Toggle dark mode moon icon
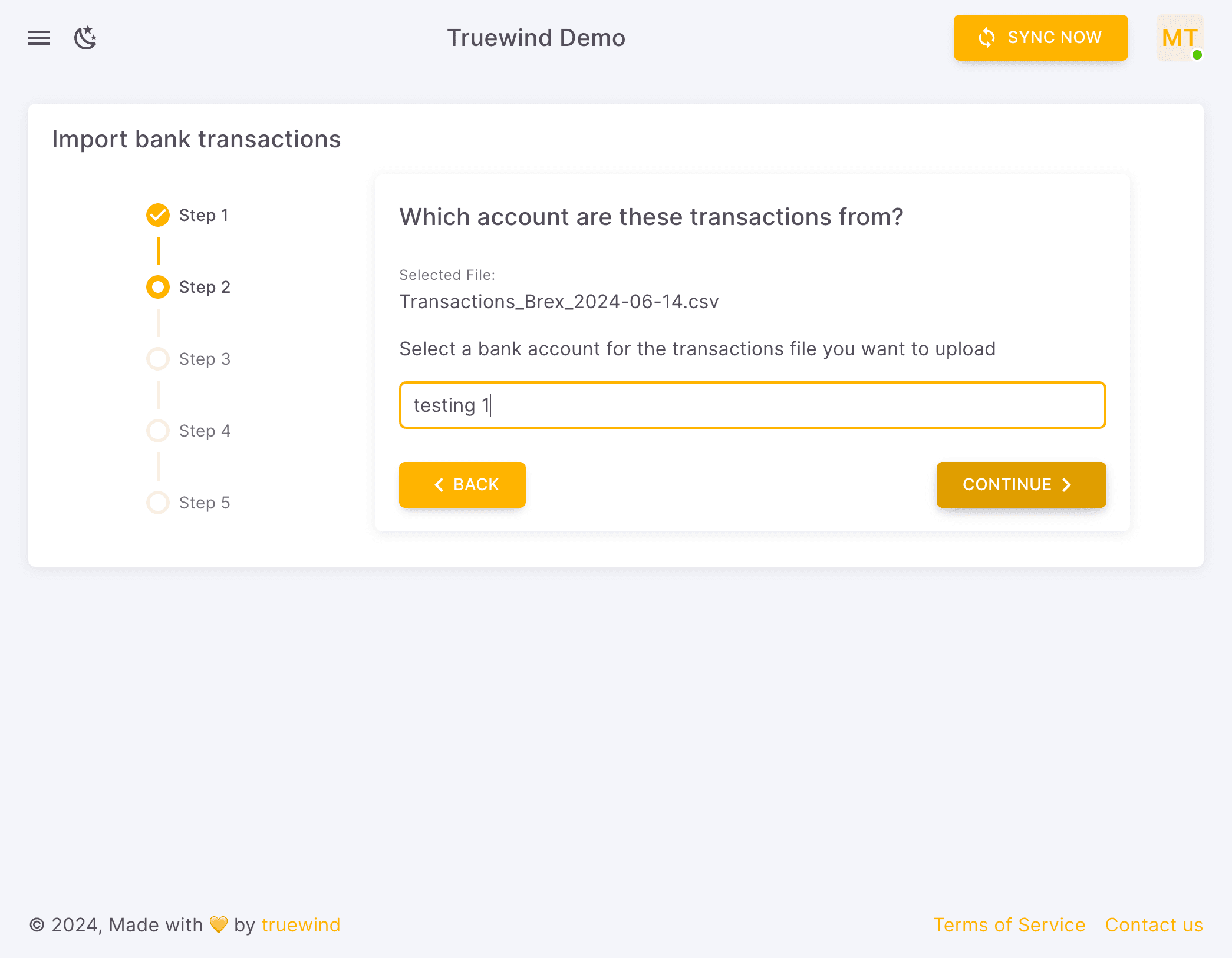 click(85, 38)
